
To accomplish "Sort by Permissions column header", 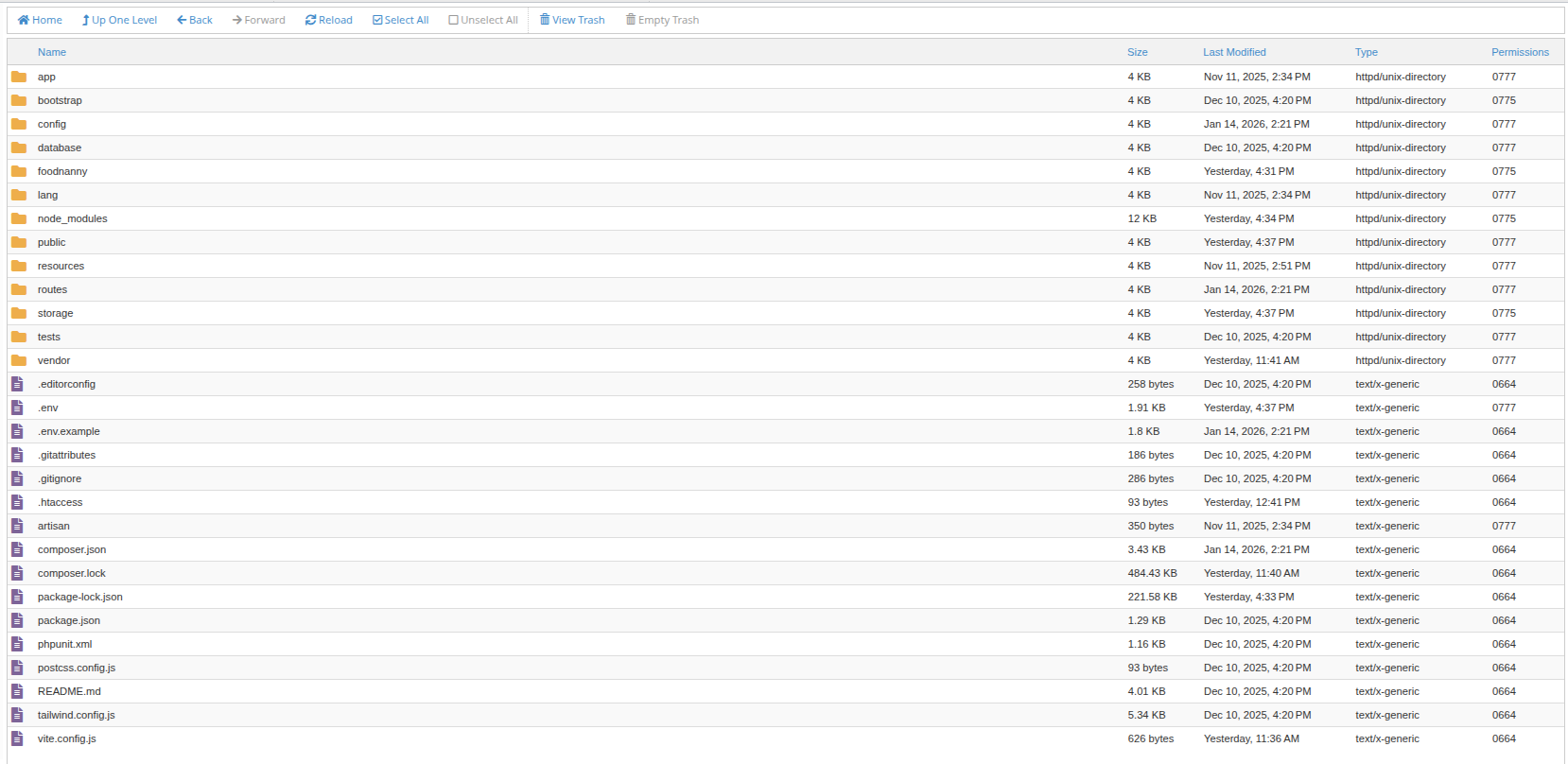I will click(x=1520, y=52).
